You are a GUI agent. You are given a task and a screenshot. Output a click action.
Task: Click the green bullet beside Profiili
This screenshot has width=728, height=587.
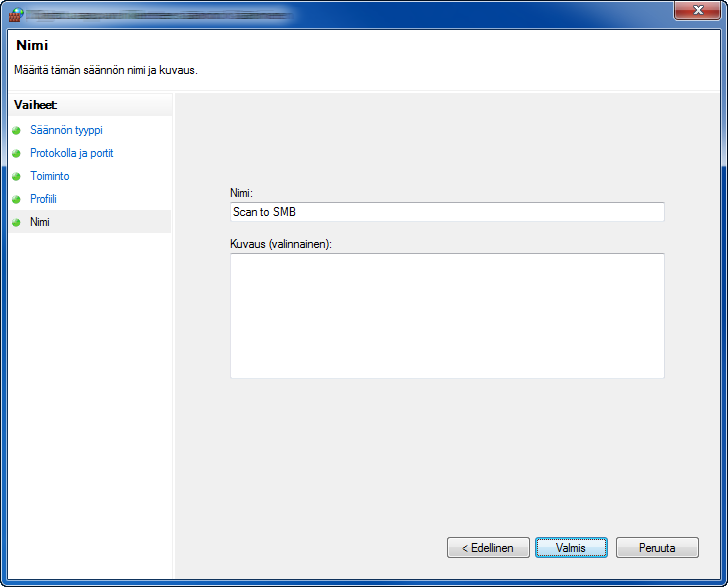pos(16,199)
